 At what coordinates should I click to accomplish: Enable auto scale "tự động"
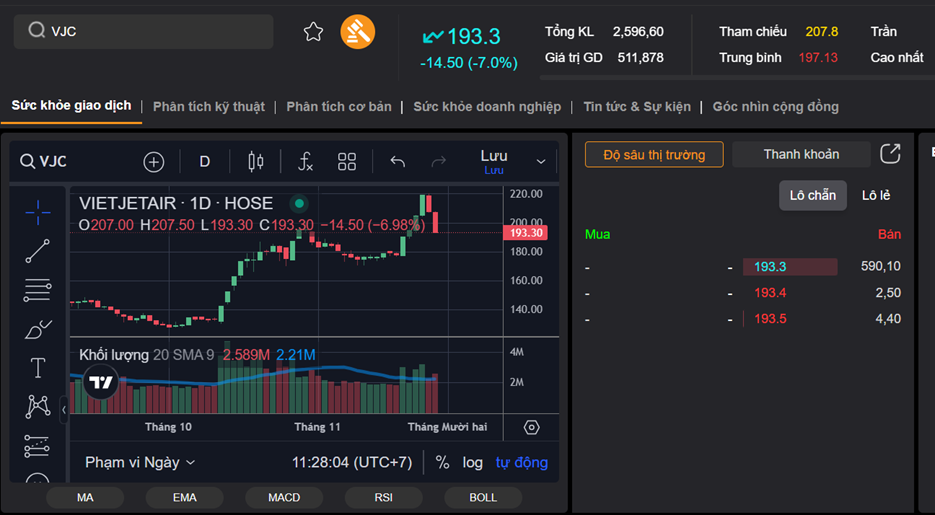pos(521,462)
